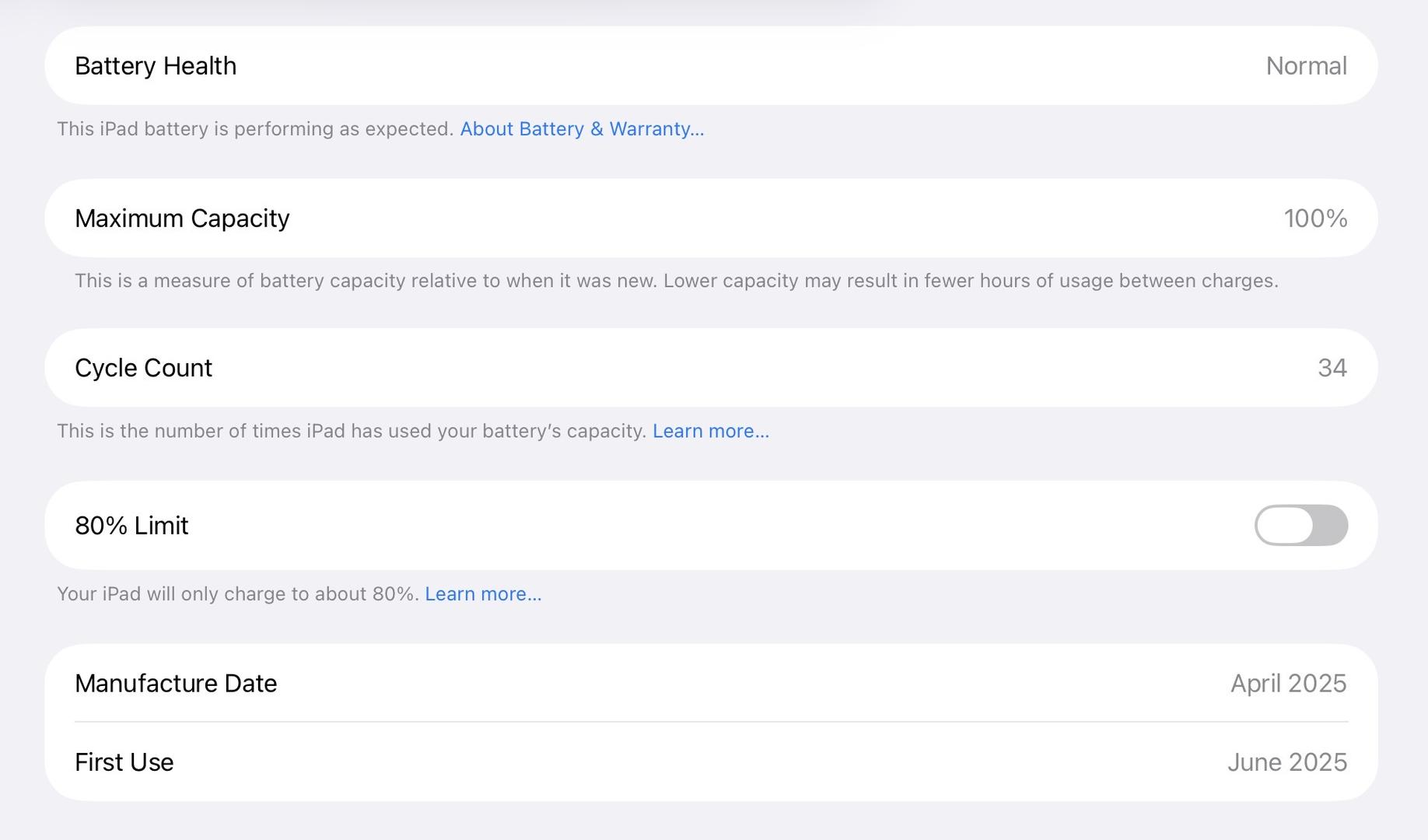Tap the 80% Limit label text

pyautogui.click(x=131, y=526)
